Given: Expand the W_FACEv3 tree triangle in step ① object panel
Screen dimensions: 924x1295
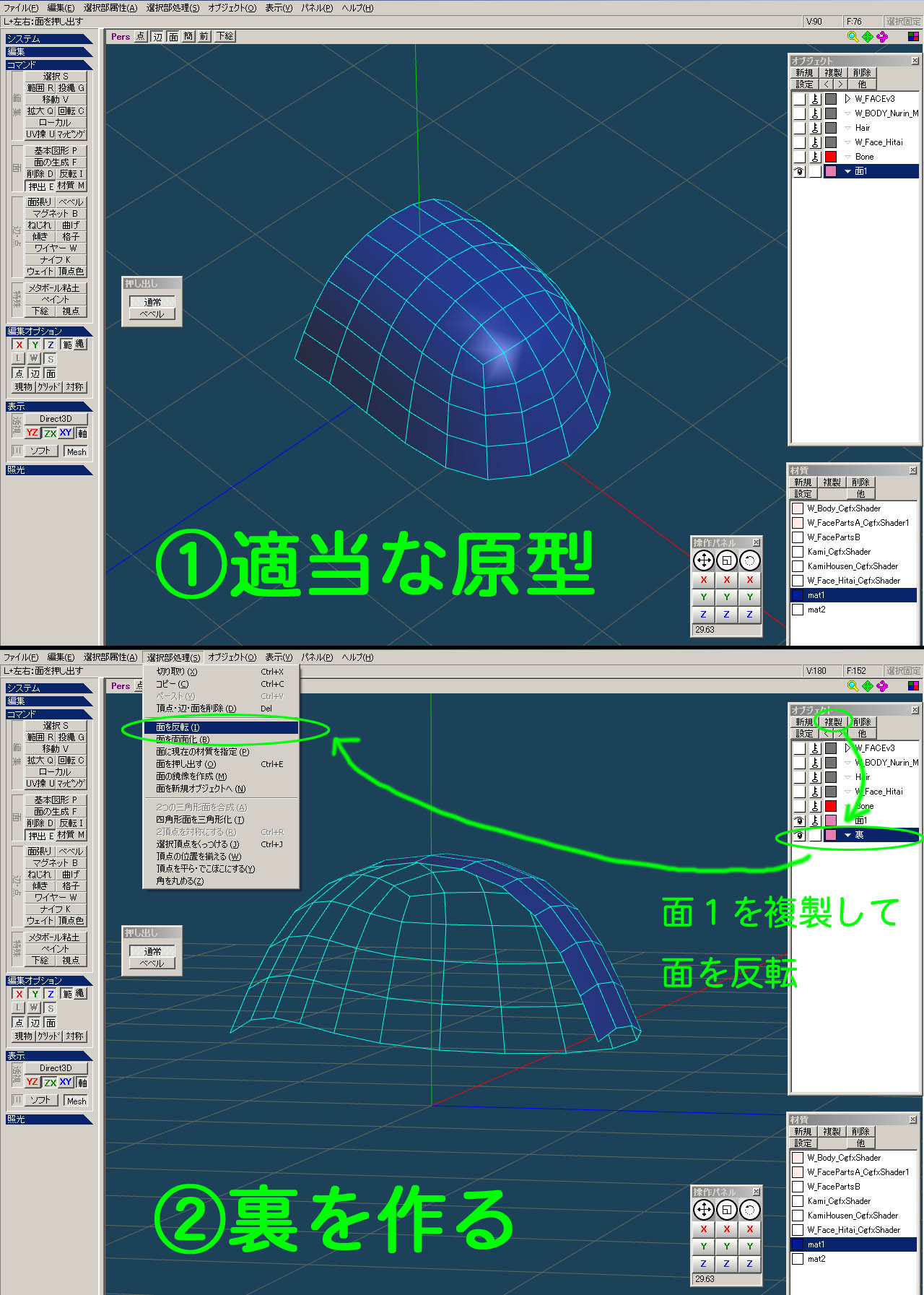Looking at the screenshot, I should (x=847, y=99).
